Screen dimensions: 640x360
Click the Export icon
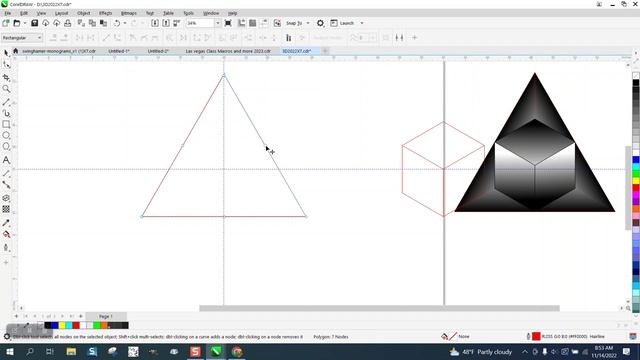[166, 23]
